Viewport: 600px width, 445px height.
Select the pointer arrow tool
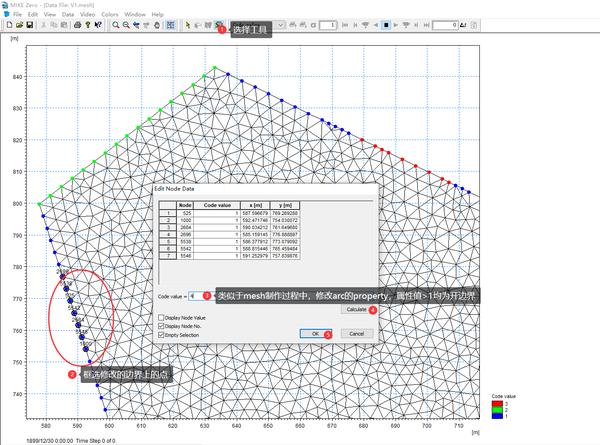click(x=187, y=25)
